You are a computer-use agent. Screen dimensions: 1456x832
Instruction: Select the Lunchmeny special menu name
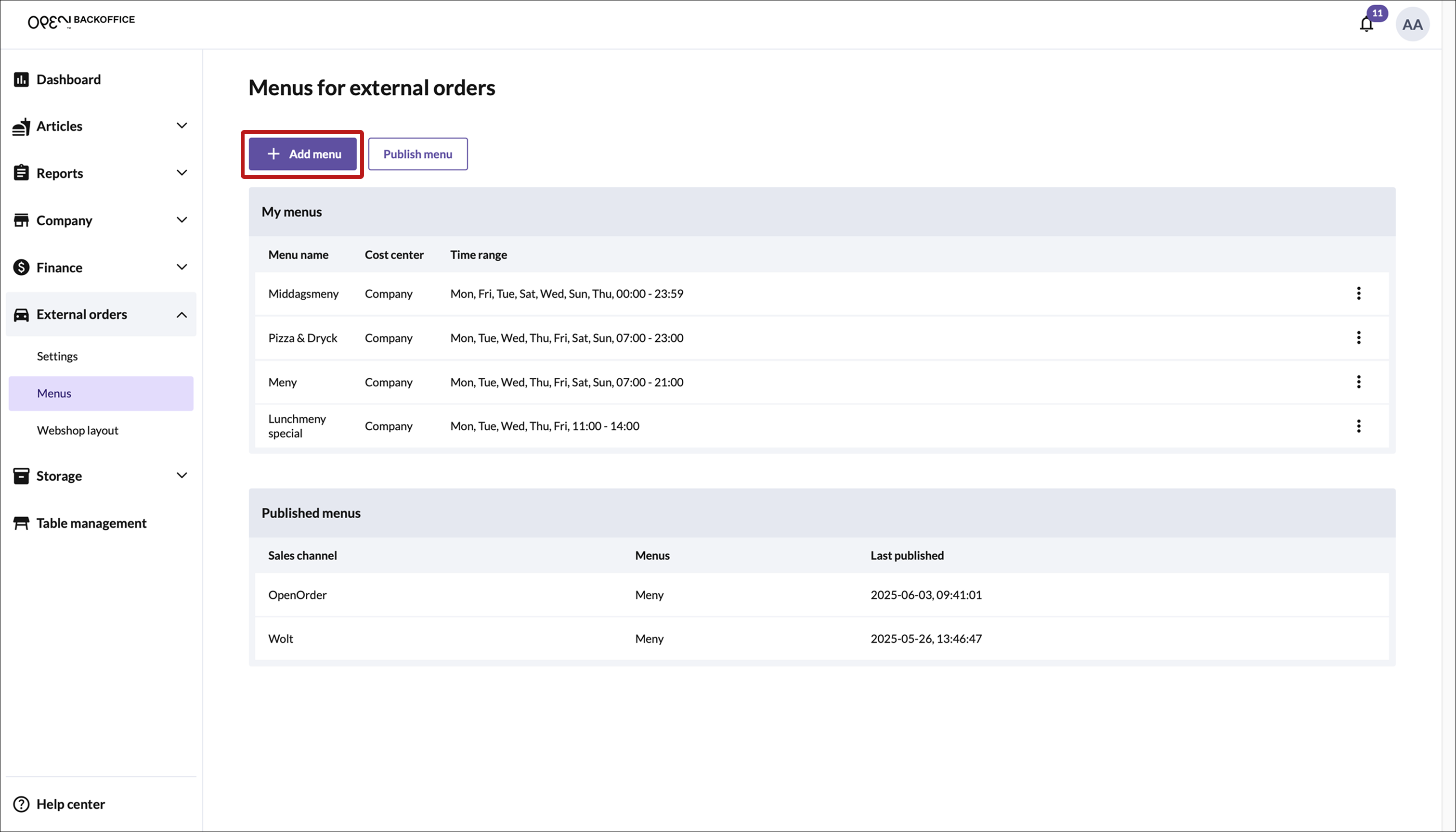coord(297,426)
